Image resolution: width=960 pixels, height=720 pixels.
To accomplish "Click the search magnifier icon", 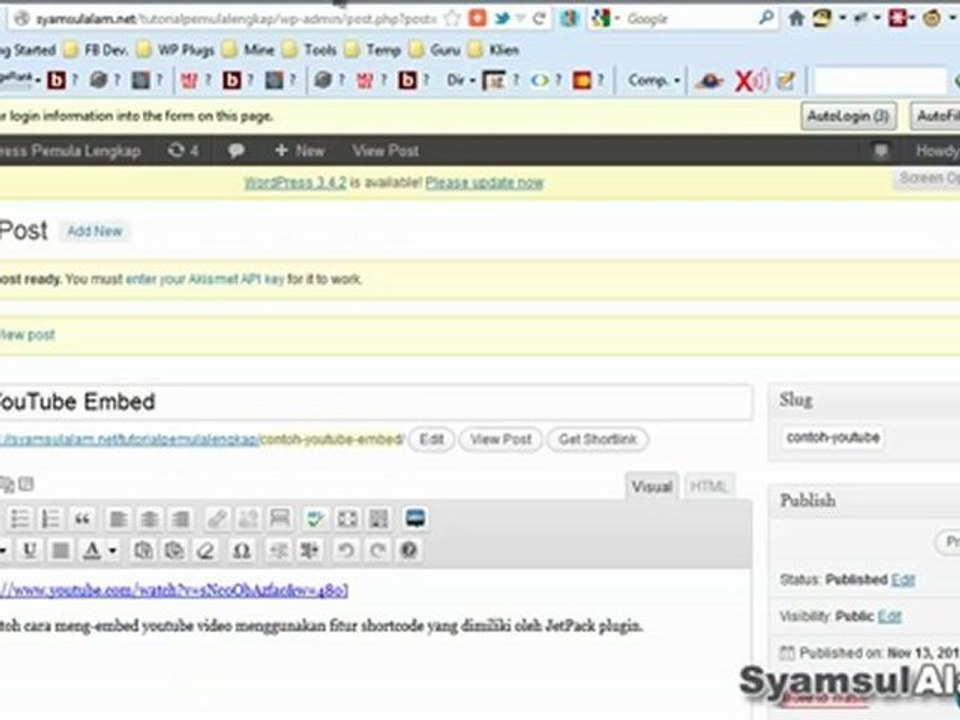I will point(766,18).
